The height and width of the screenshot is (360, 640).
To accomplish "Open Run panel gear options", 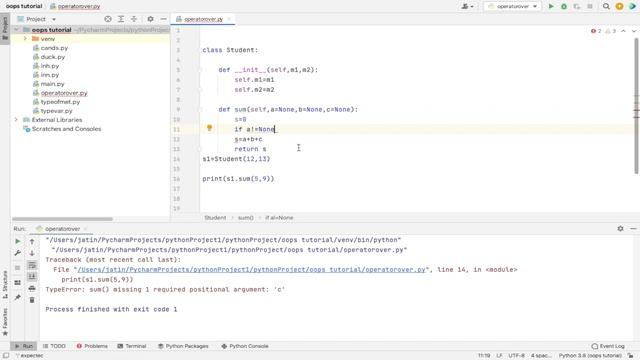I will click(x=620, y=229).
